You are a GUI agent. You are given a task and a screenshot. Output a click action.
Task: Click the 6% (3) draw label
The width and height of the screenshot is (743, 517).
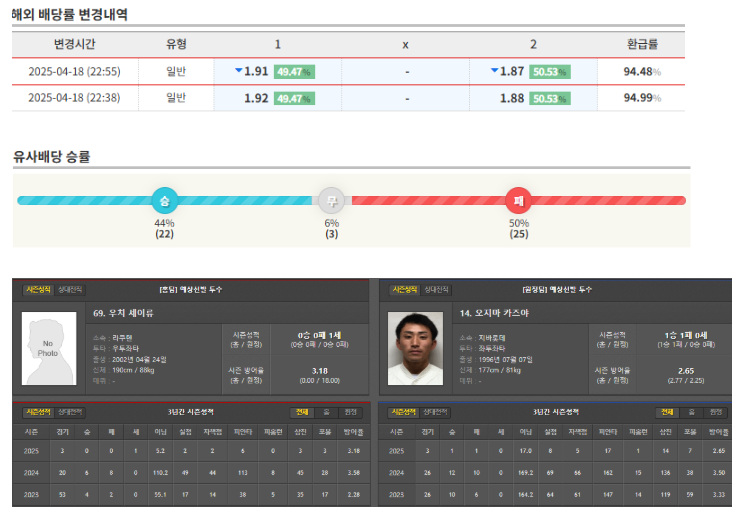[332, 228]
